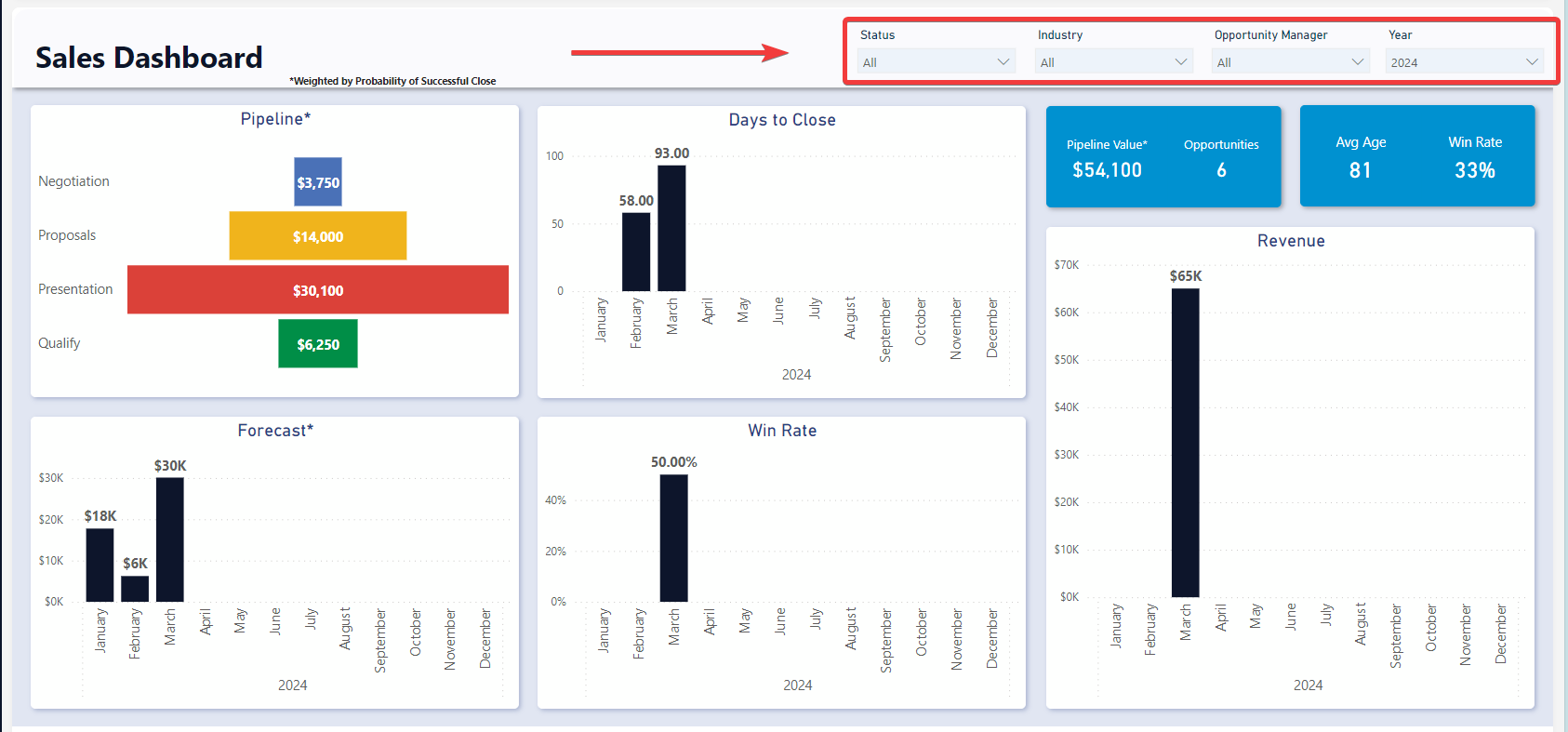This screenshot has height=732, width=1568.
Task: Click the Opportunity Manager filter label
Action: (x=1270, y=35)
